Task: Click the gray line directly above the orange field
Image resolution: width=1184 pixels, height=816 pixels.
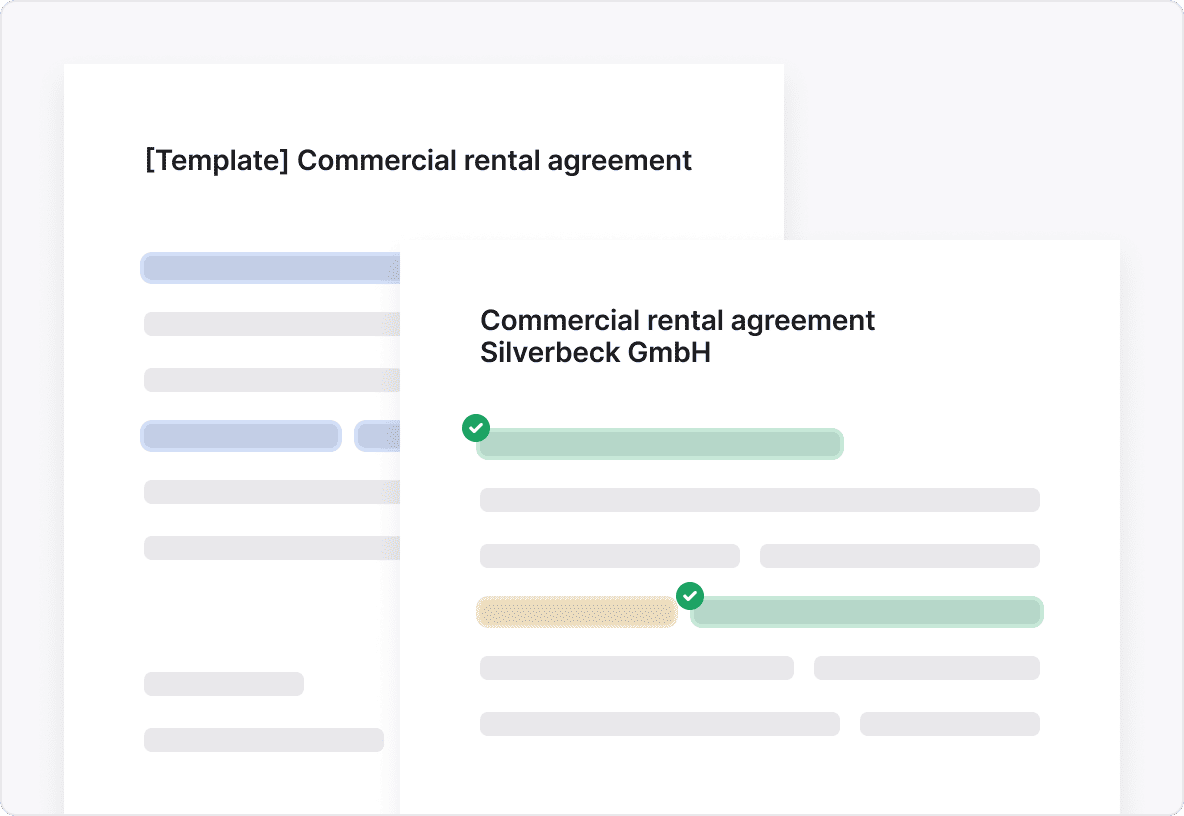Action: coord(609,556)
